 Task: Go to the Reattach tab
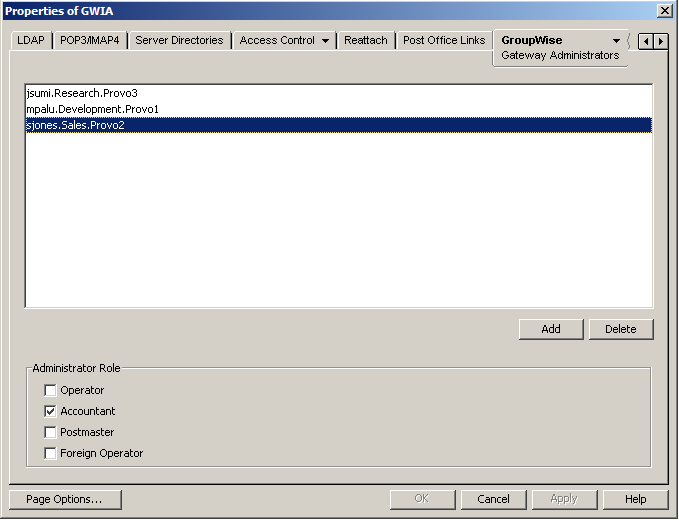click(x=366, y=40)
